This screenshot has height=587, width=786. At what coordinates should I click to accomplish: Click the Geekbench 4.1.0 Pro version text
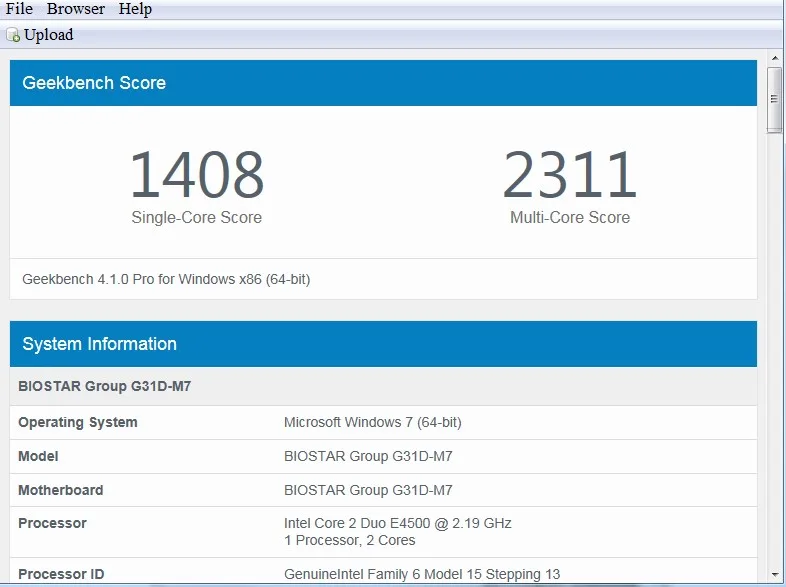tap(166, 279)
